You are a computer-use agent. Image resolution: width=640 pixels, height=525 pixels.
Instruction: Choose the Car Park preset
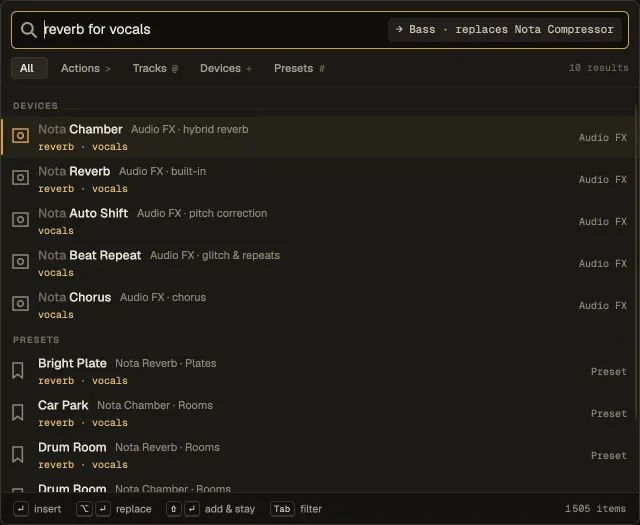(x=318, y=414)
